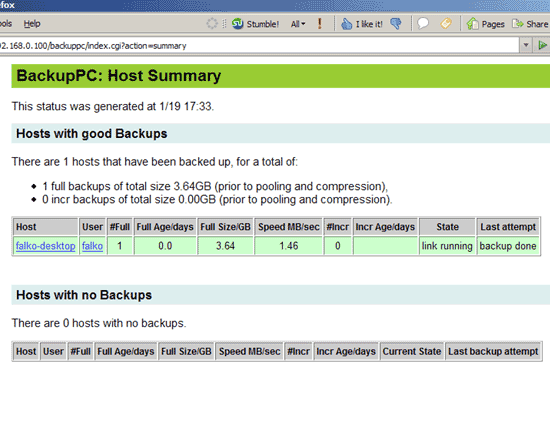Click the green Go arrow button
Viewport: 550px width, 429px height.
point(542,45)
